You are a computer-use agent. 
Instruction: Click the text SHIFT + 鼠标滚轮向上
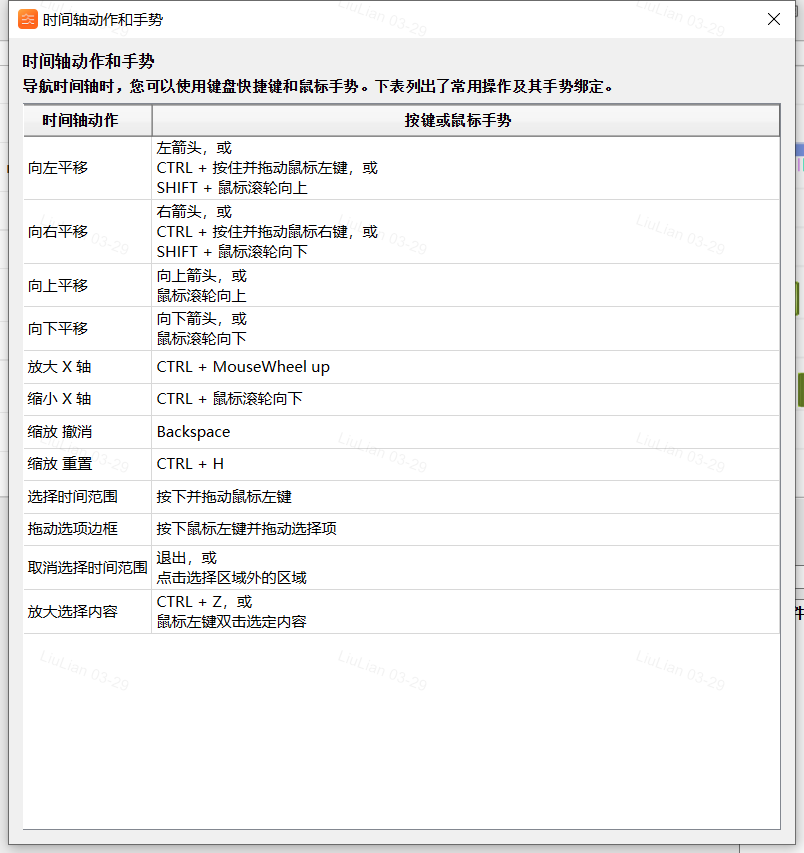[232, 188]
